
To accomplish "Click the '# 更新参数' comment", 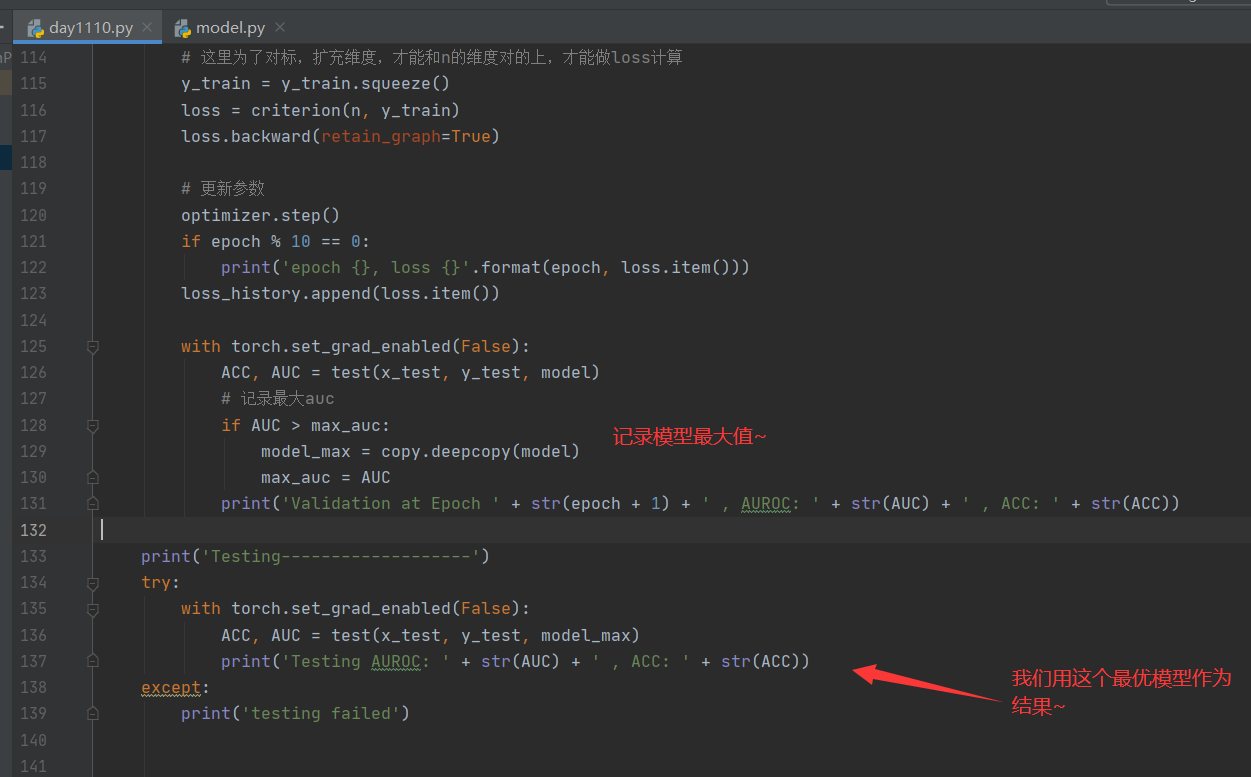I will [x=222, y=189].
